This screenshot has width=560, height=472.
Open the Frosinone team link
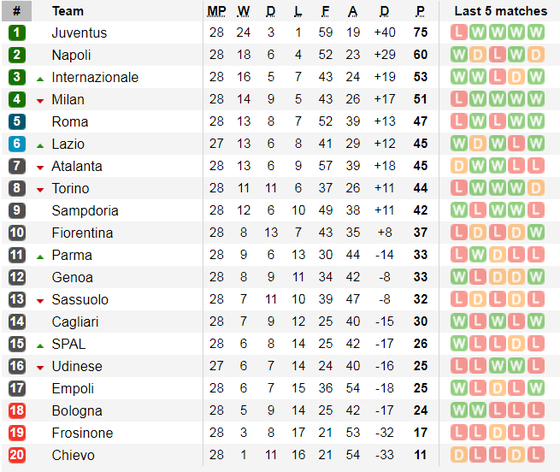pos(82,433)
